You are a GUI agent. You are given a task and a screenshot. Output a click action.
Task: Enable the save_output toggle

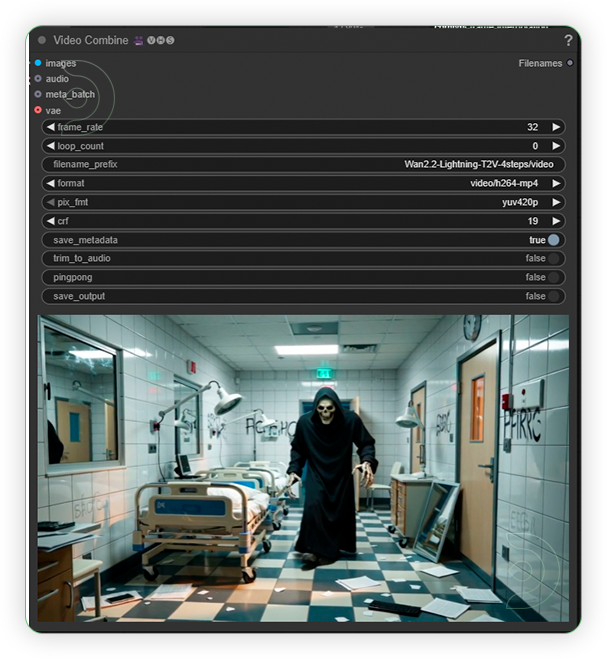pos(553,296)
